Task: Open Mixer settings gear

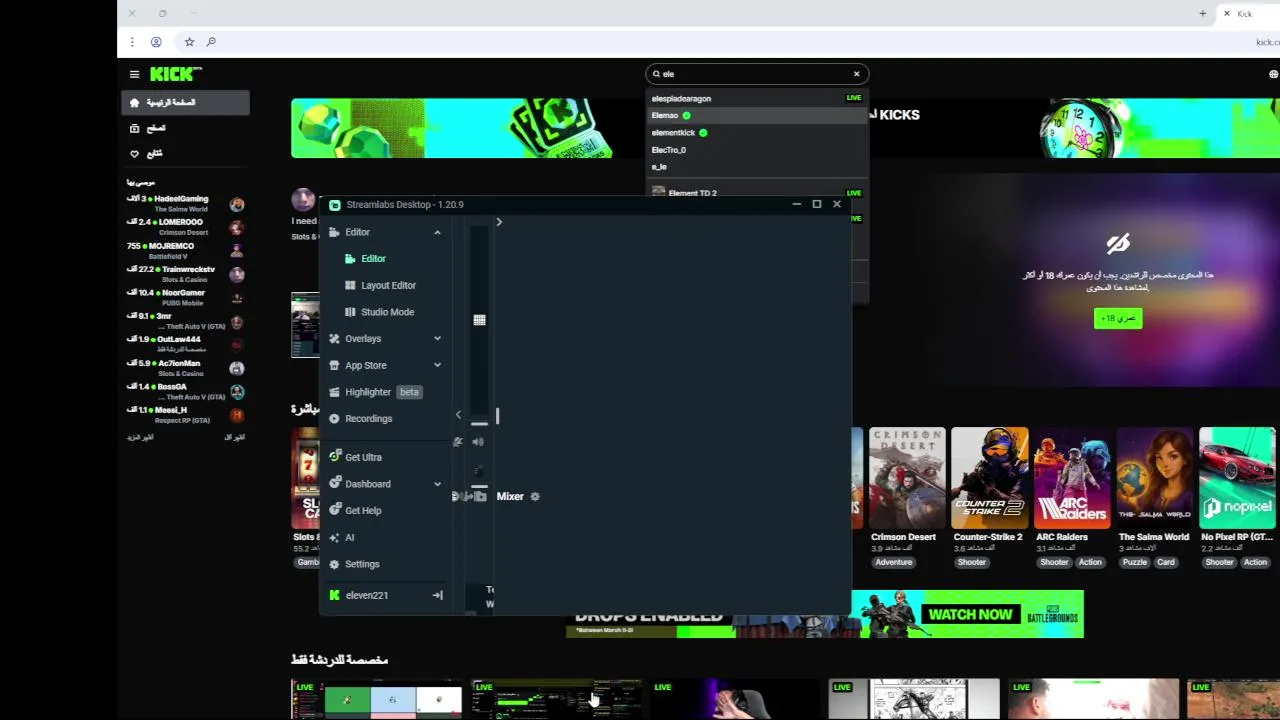Action: click(535, 496)
